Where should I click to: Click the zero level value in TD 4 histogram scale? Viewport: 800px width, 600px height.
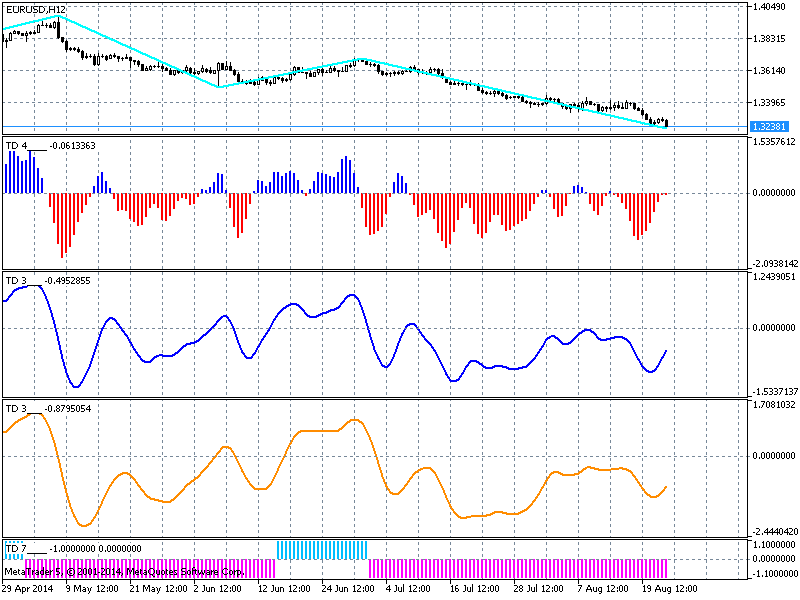pos(774,193)
